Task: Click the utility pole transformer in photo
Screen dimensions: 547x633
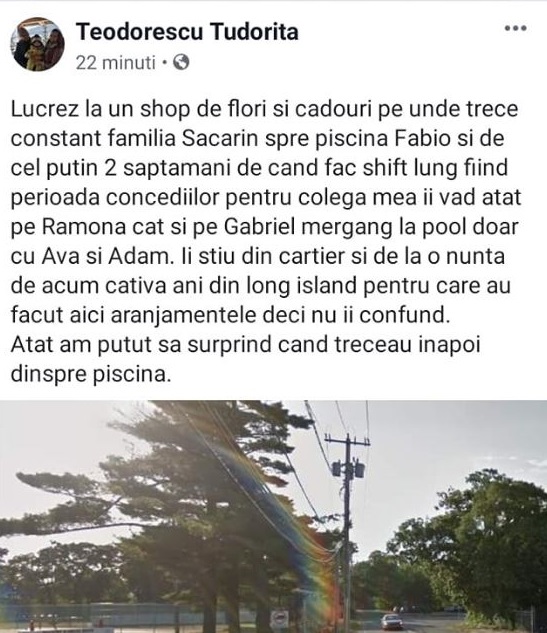Action: pyautogui.click(x=348, y=469)
